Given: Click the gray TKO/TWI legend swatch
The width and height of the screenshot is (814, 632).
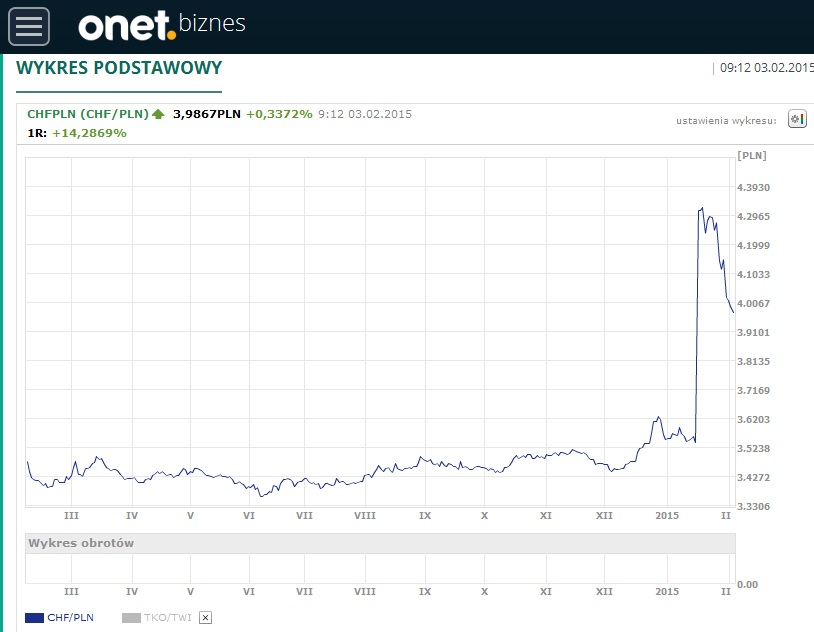Looking at the screenshot, I should coord(131,618).
